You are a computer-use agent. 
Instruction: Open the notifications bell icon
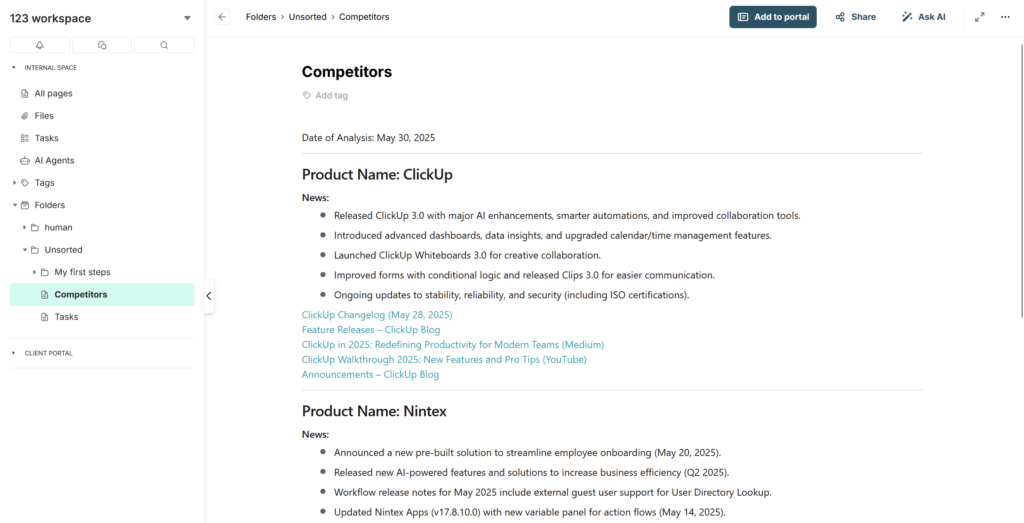40,45
